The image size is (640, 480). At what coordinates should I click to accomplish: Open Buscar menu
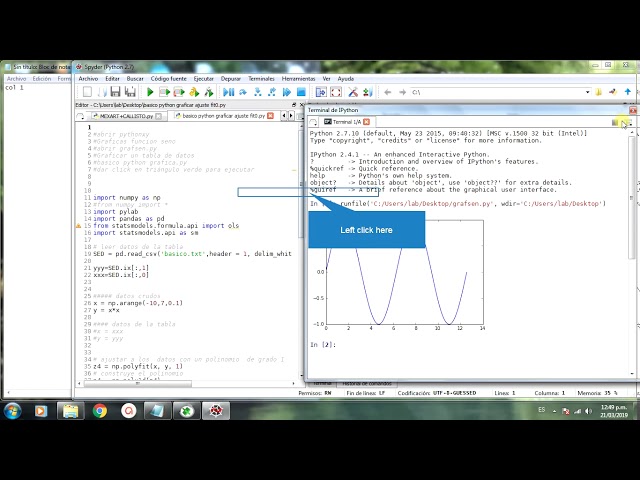tap(135, 78)
